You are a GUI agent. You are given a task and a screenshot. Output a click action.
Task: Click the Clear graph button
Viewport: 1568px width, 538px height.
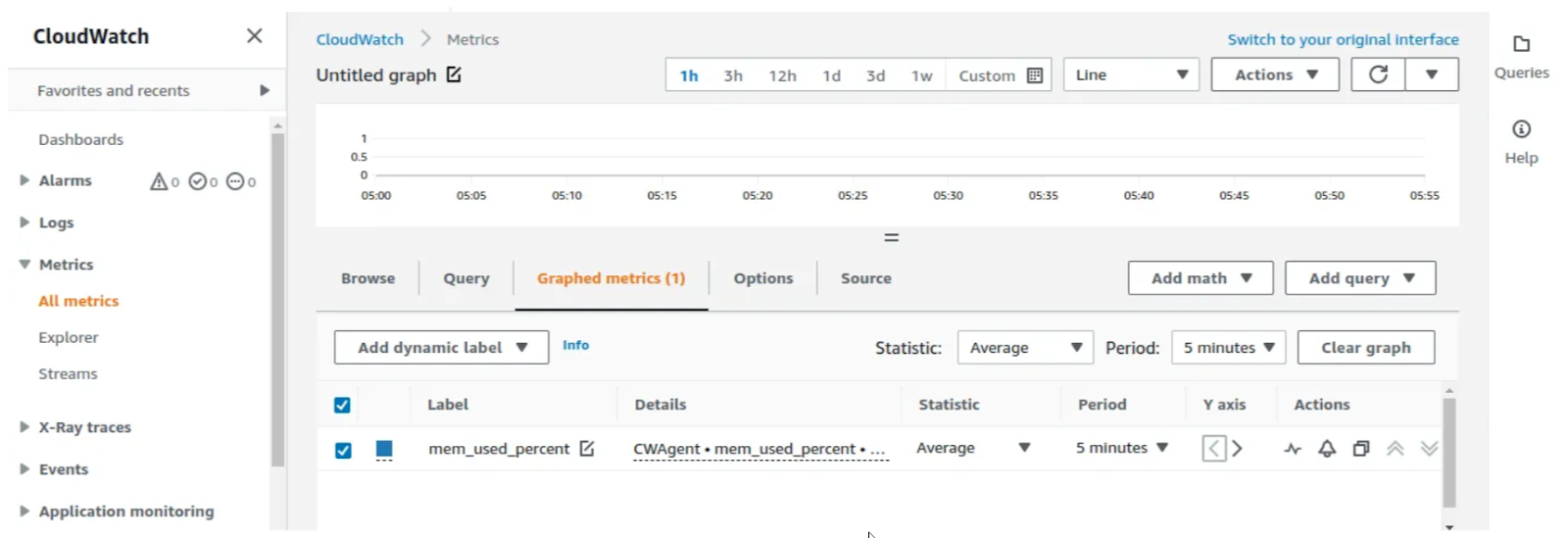[1366, 348]
